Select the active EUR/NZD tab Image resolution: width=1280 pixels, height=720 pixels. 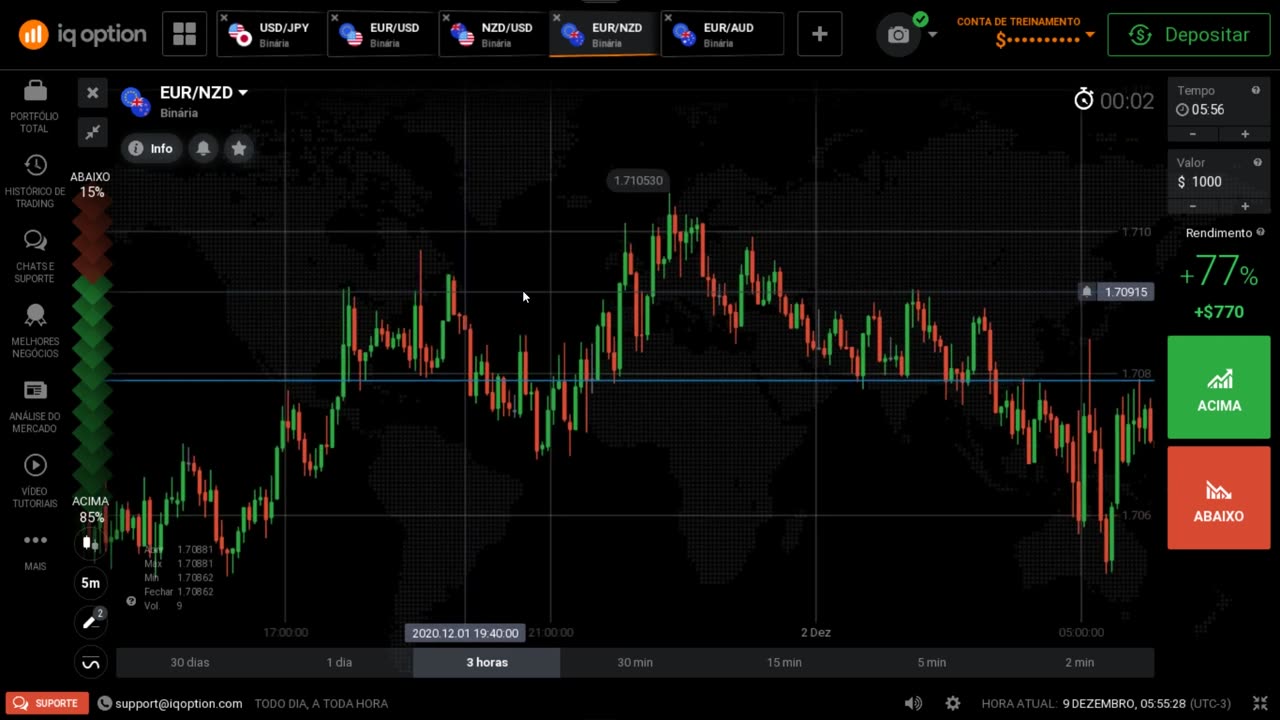(603, 35)
